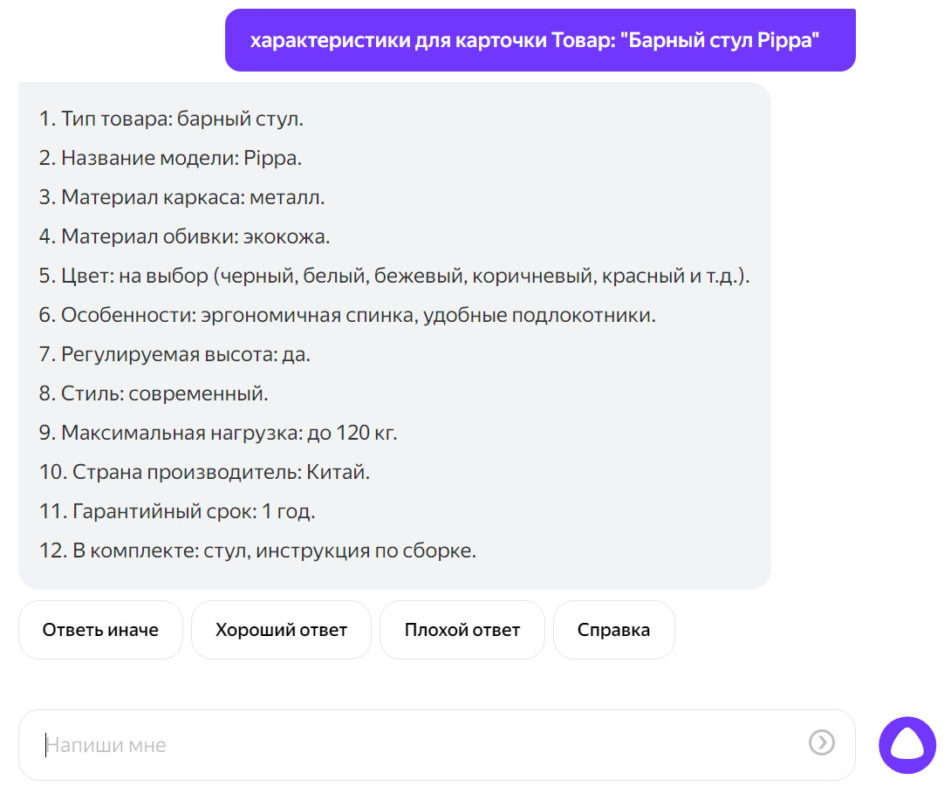Click 'Ответь иначе' to regenerate the answer

tap(100, 629)
